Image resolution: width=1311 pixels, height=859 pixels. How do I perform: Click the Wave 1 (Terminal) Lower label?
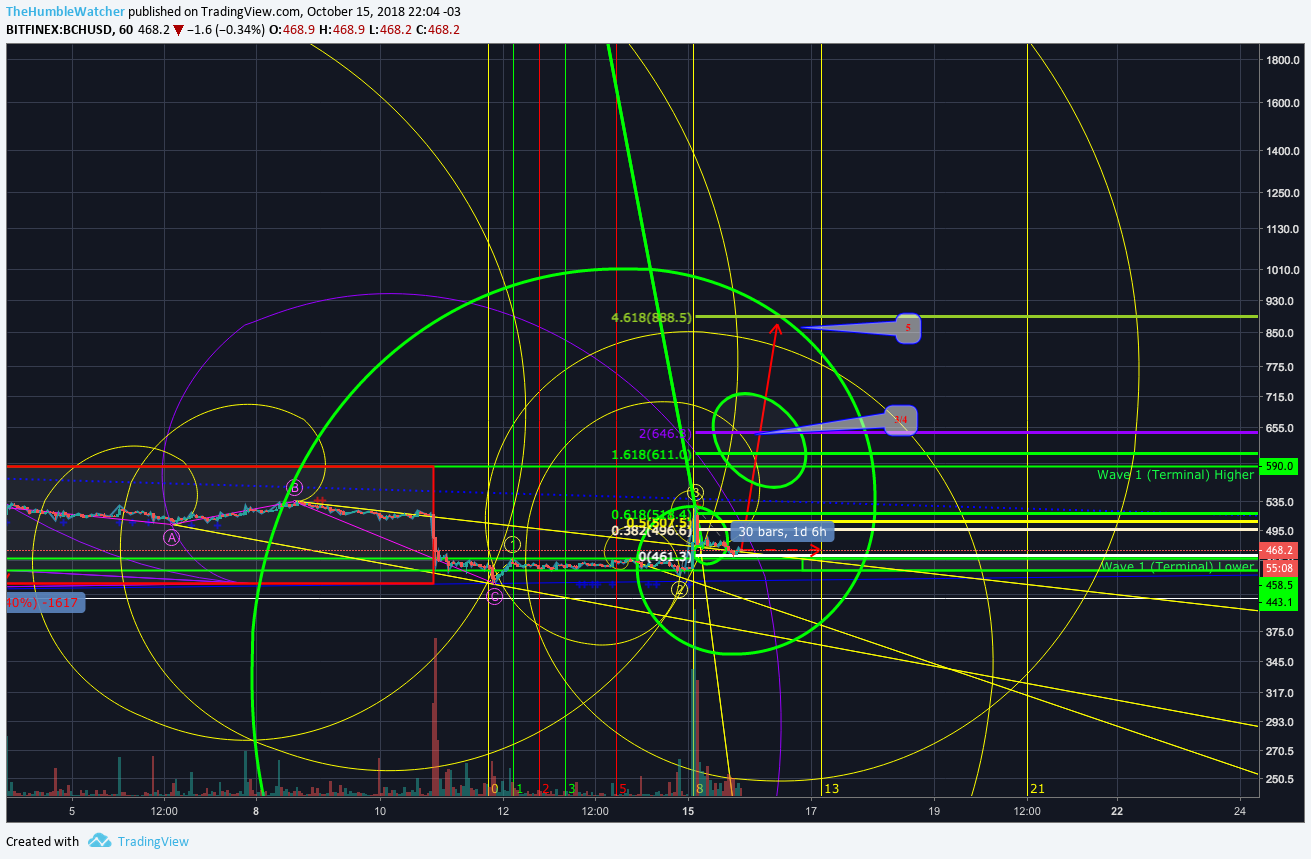1177,567
